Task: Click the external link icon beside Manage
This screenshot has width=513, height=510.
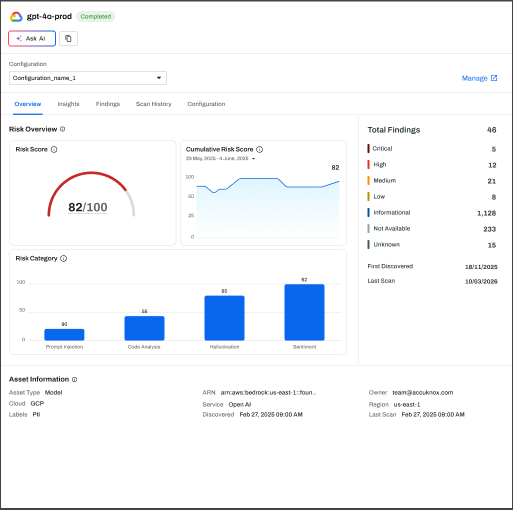Action: point(494,78)
